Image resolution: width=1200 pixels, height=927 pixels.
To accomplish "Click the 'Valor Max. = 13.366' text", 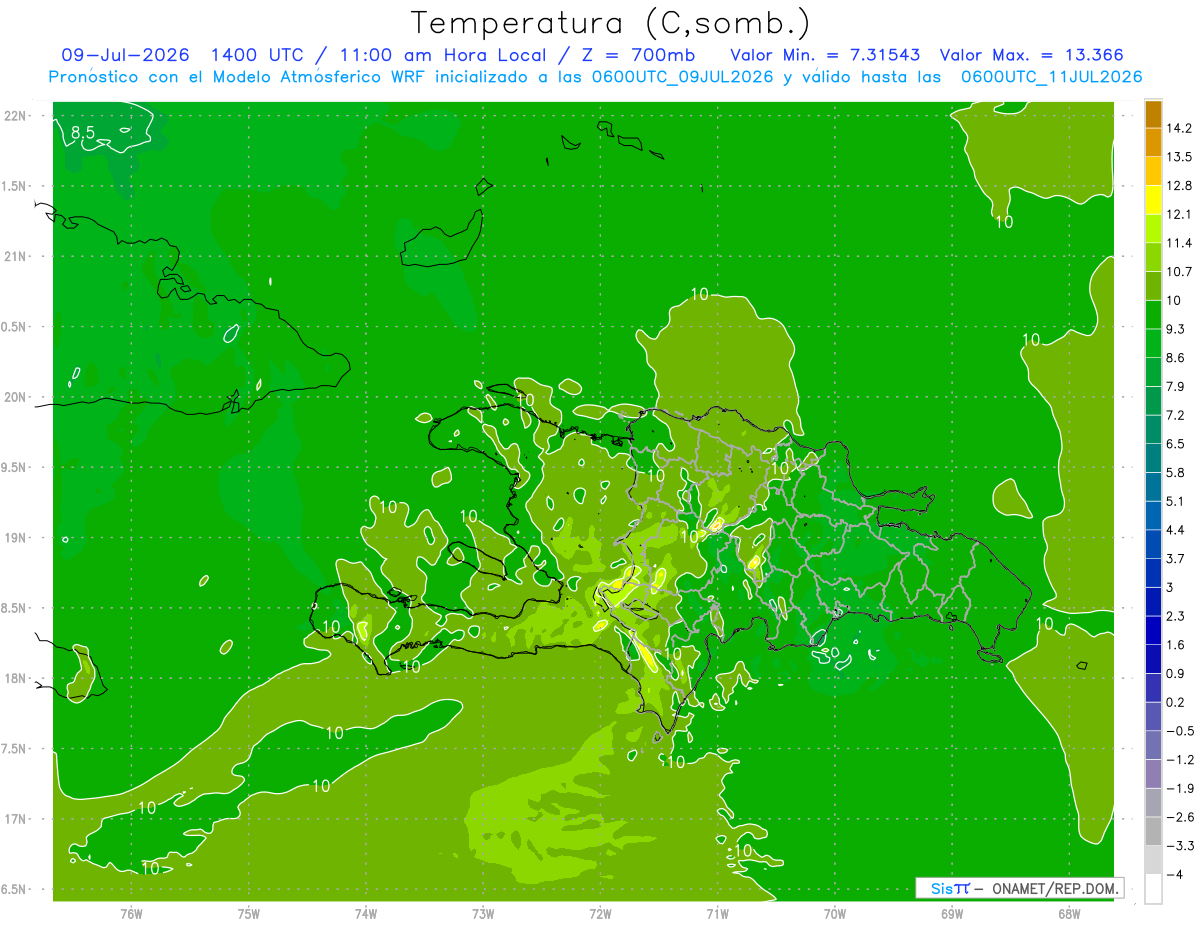I will coord(1031,55).
